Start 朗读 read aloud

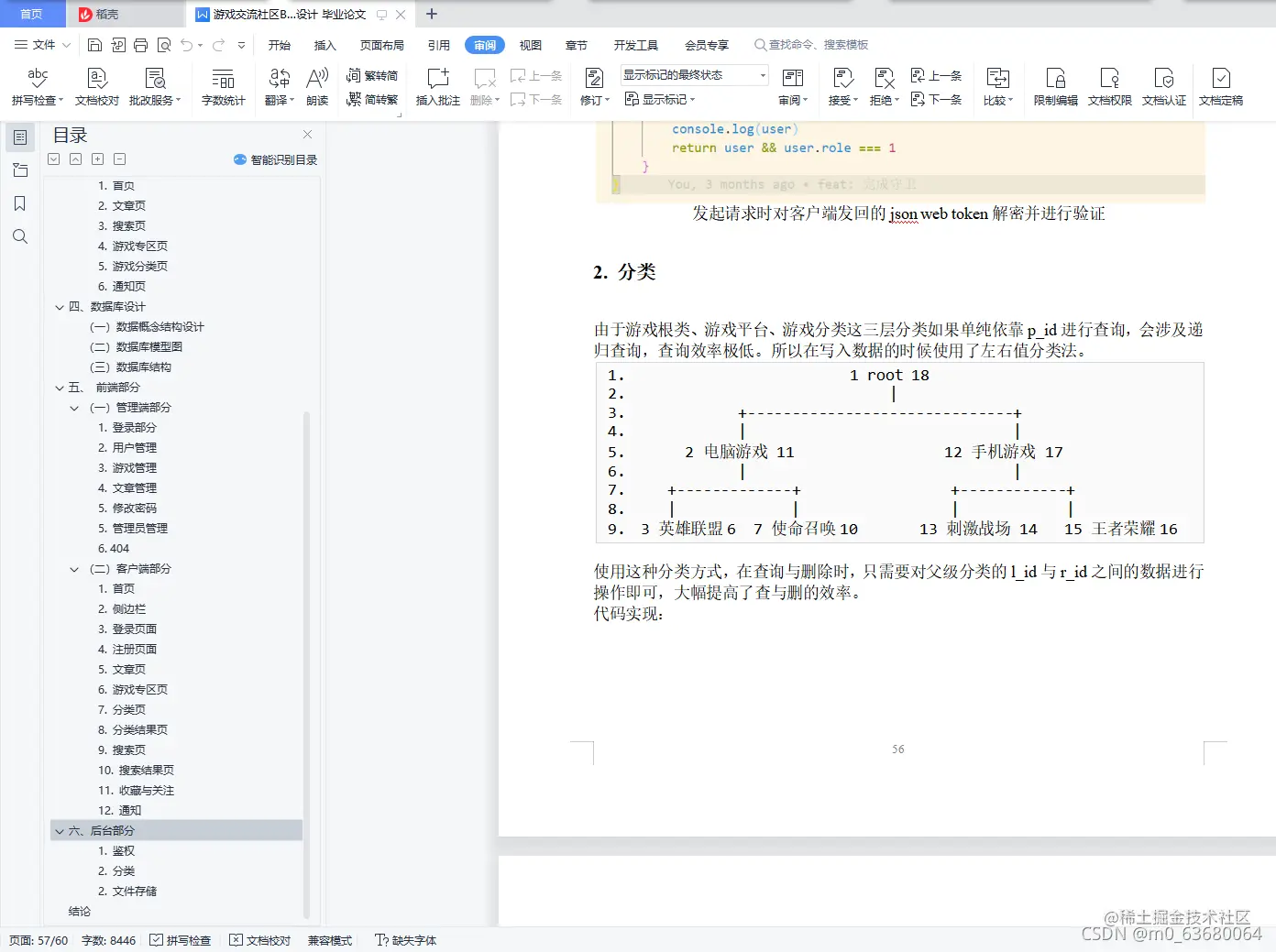(x=317, y=87)
